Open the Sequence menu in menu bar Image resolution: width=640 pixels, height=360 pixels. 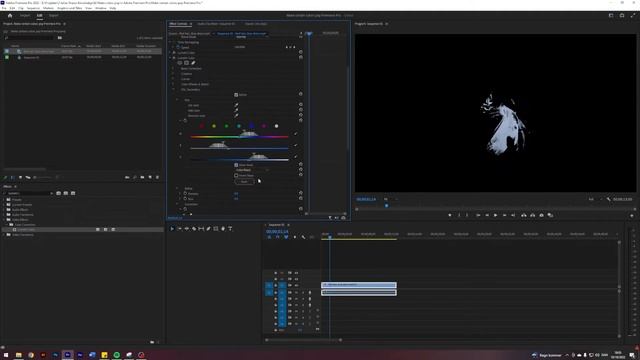tap(33, 8)
